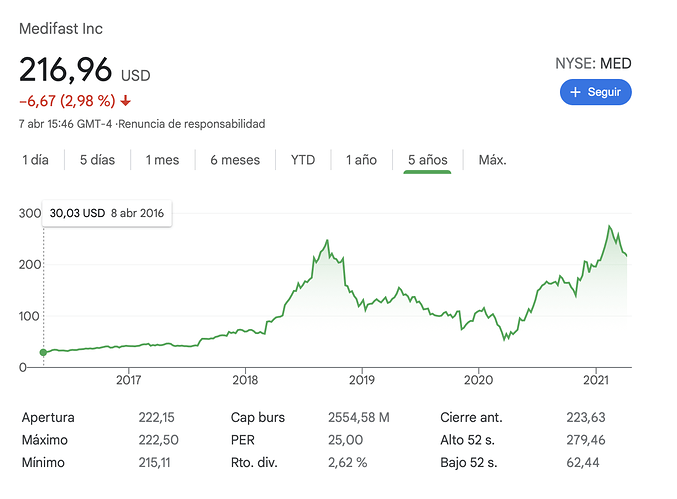
Task: Click the PER label
Action: pos(243,440)
